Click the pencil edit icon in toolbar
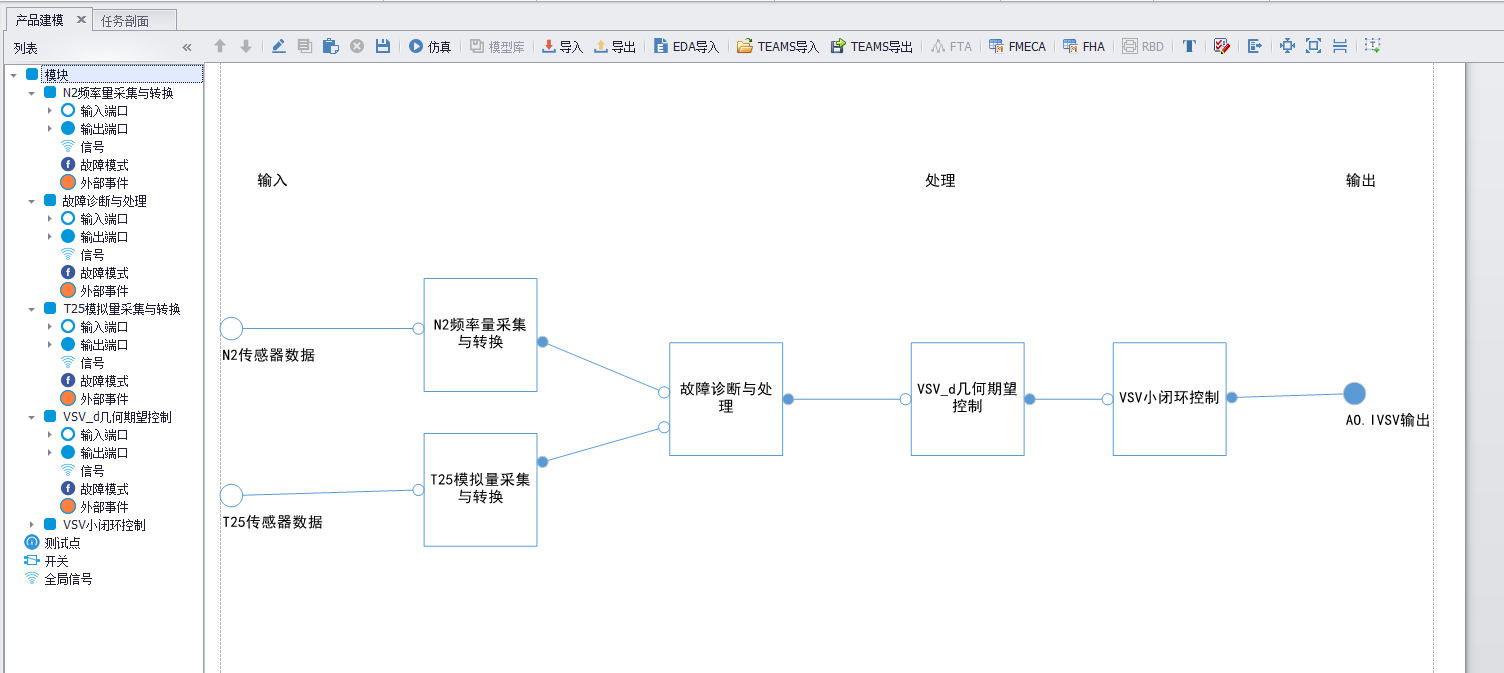 pyautogui.click(x=279, y=46)
